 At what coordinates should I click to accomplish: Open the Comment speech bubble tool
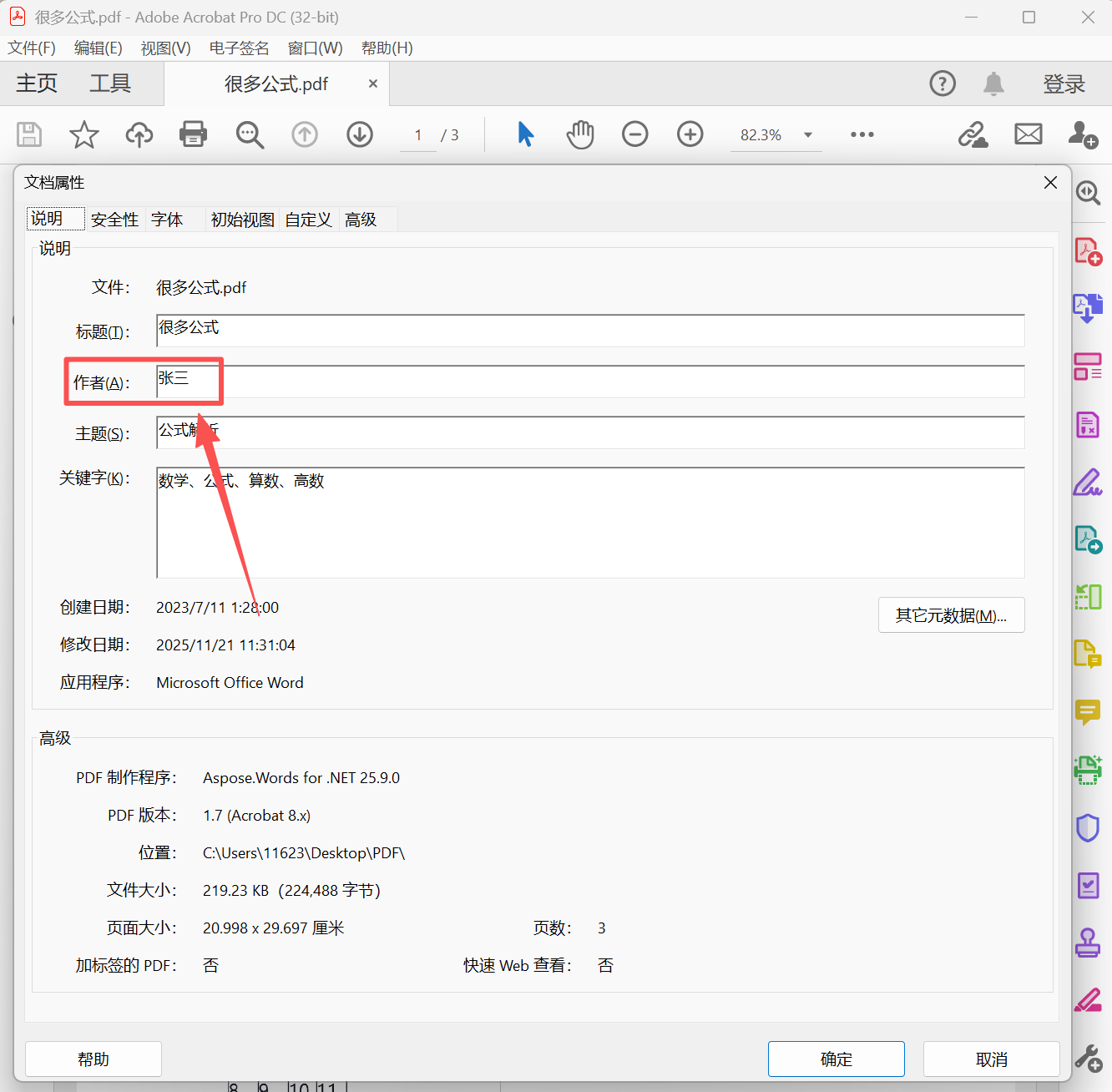[x=1088, y=712]
